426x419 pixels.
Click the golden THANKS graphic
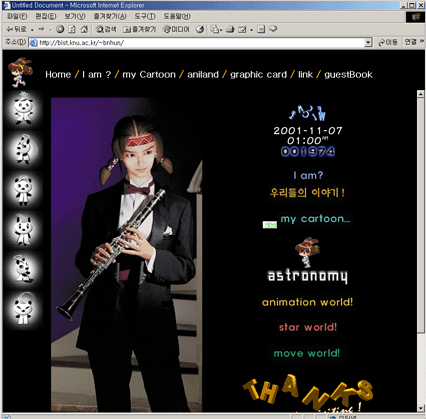(308, 392)
